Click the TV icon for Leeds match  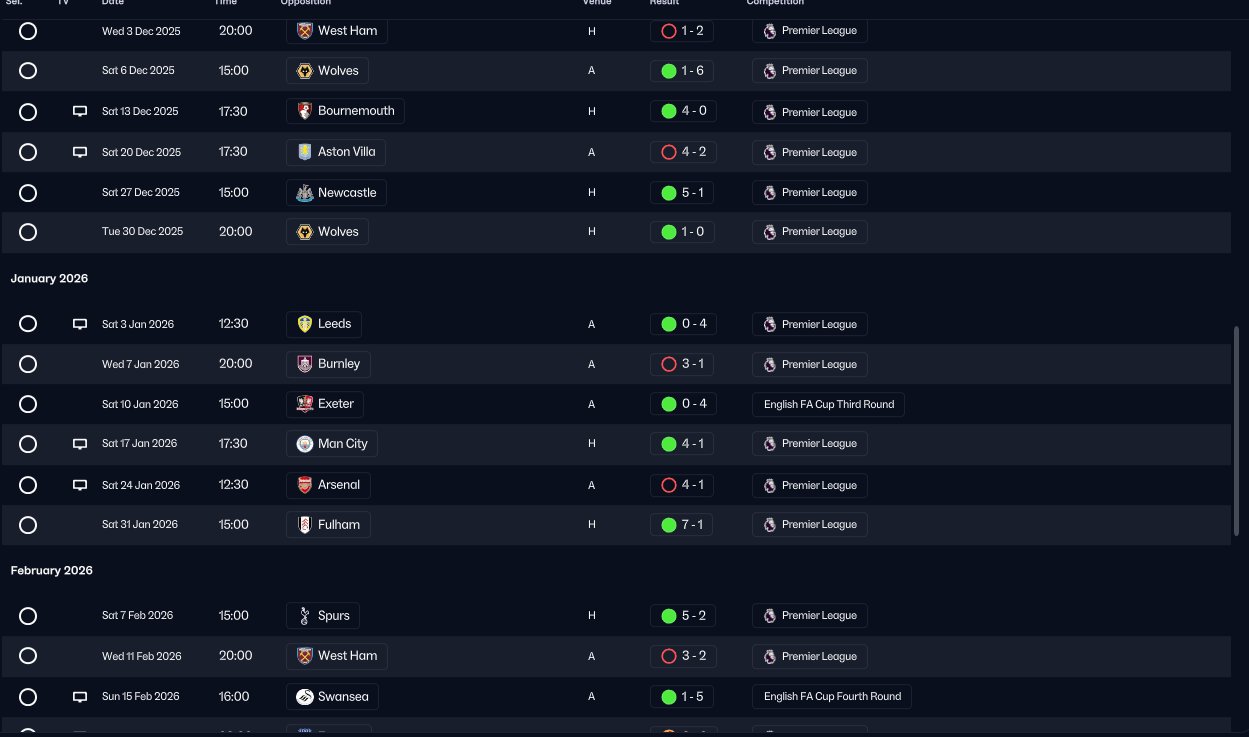[80, 325]
